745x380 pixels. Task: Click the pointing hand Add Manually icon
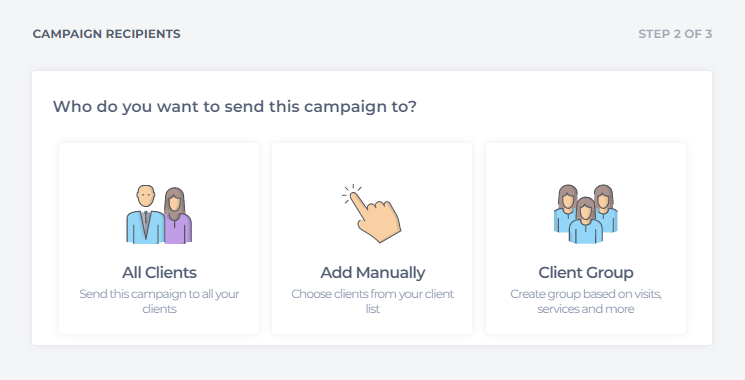point(372,213)
